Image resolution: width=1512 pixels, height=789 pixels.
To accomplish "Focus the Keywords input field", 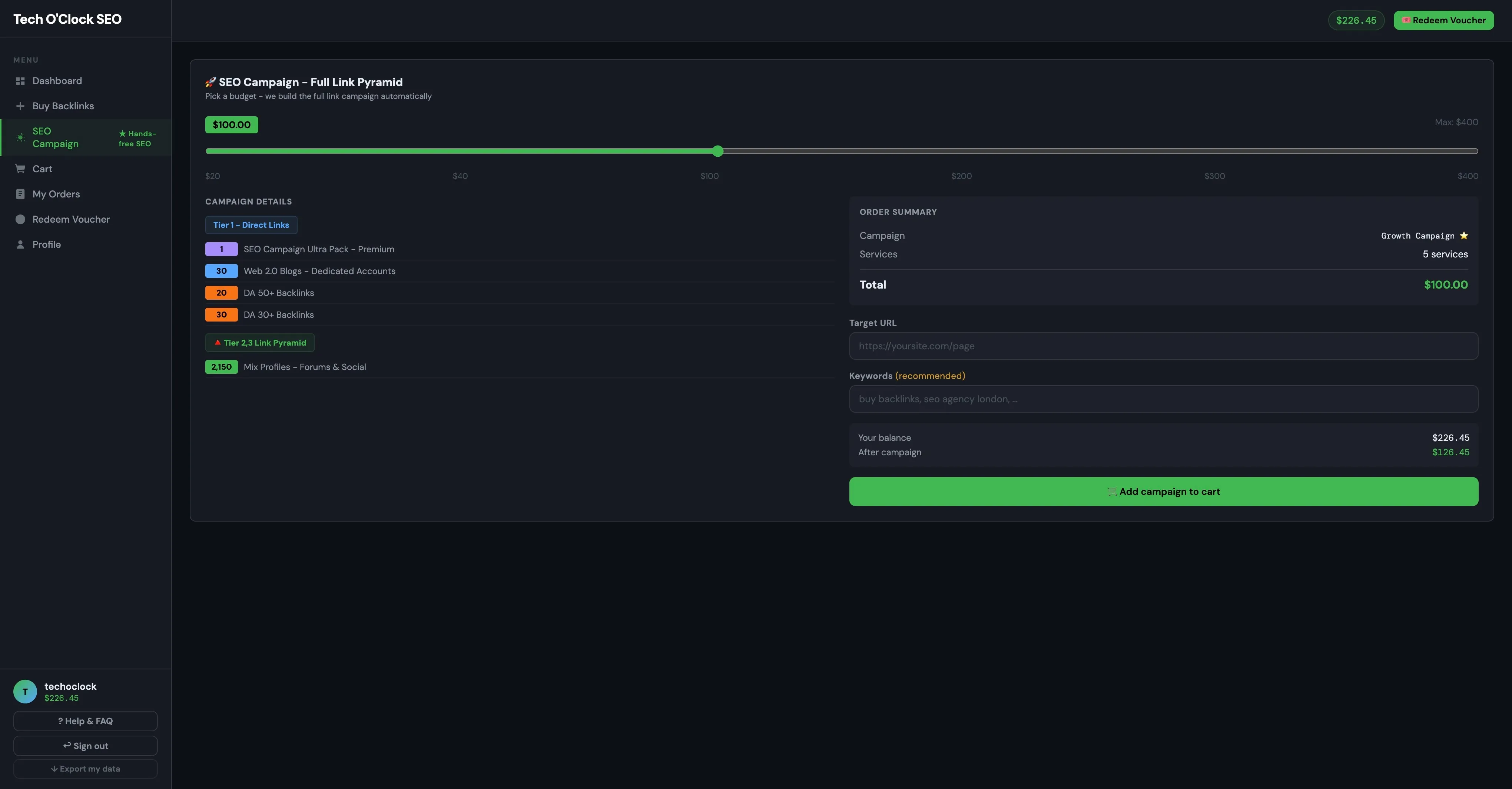I will pyautogui.click(x=1163, y=399).
